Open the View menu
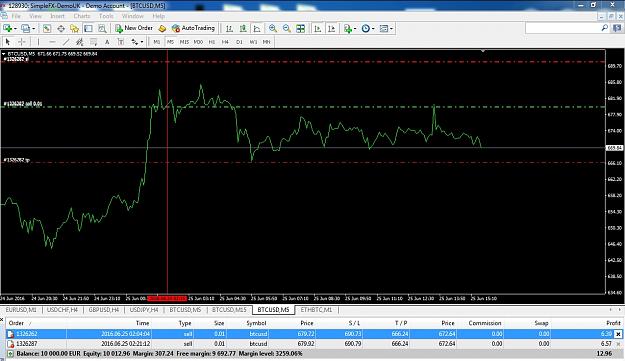625x361 pixels. [35, 16]
